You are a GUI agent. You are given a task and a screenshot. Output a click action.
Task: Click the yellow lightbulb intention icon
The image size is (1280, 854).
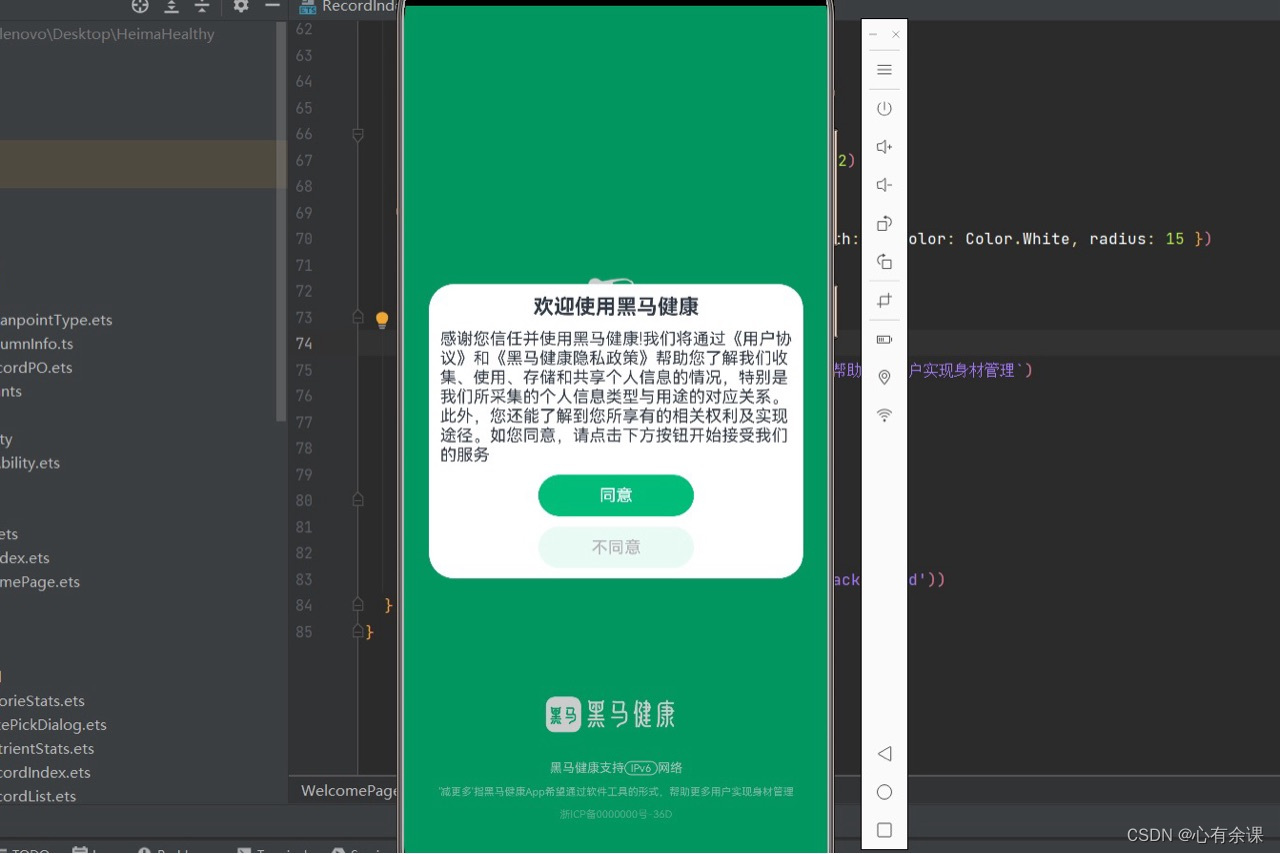[382, 320]
